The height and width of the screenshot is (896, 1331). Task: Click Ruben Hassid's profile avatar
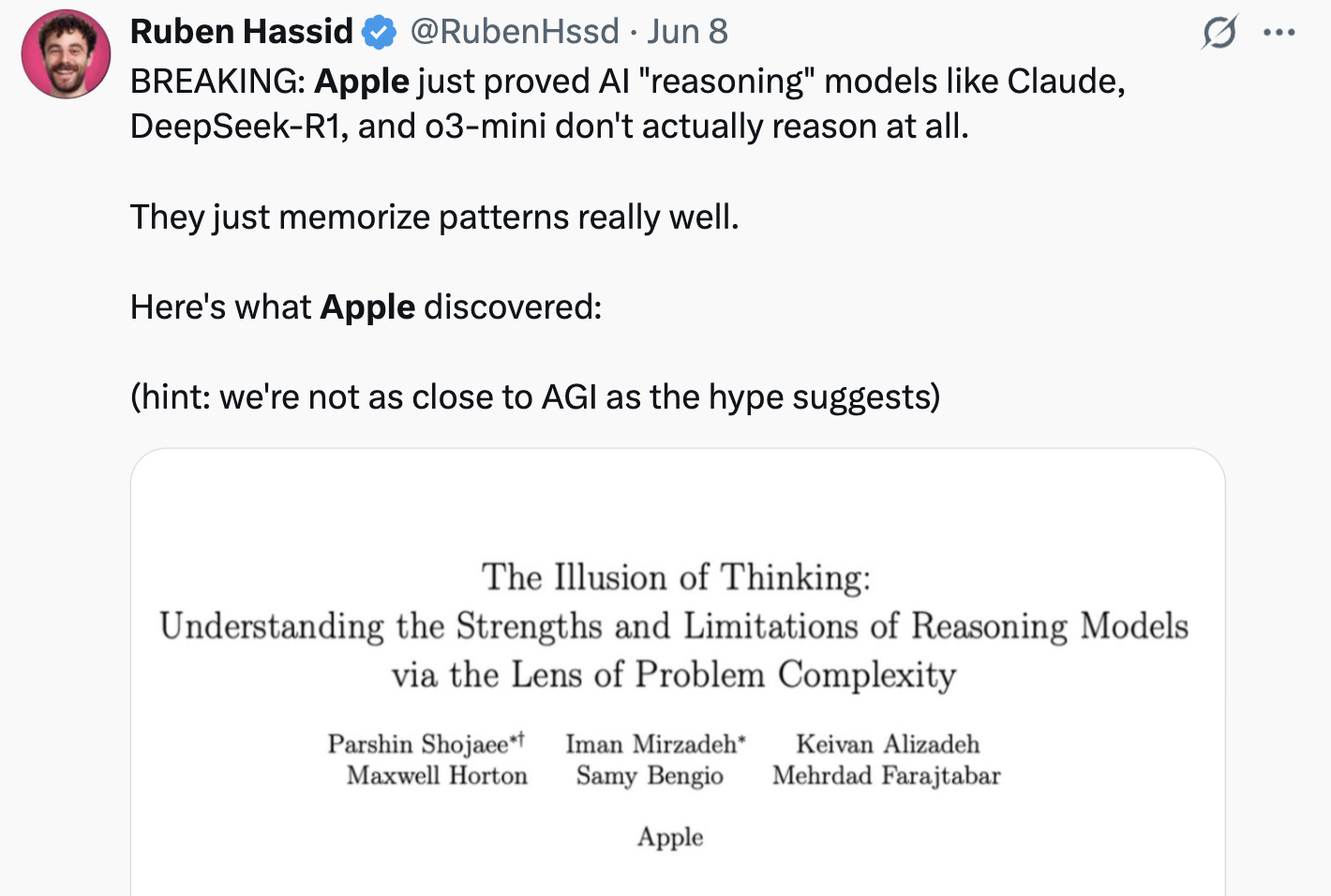[x=66, y=54]
